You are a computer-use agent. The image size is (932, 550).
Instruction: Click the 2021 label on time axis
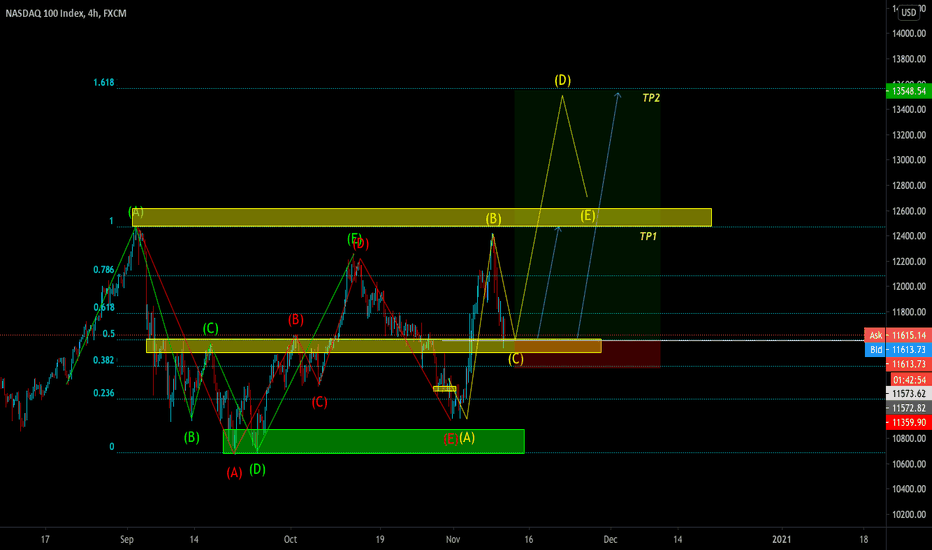pyautogui.click(x=782, y=540)
